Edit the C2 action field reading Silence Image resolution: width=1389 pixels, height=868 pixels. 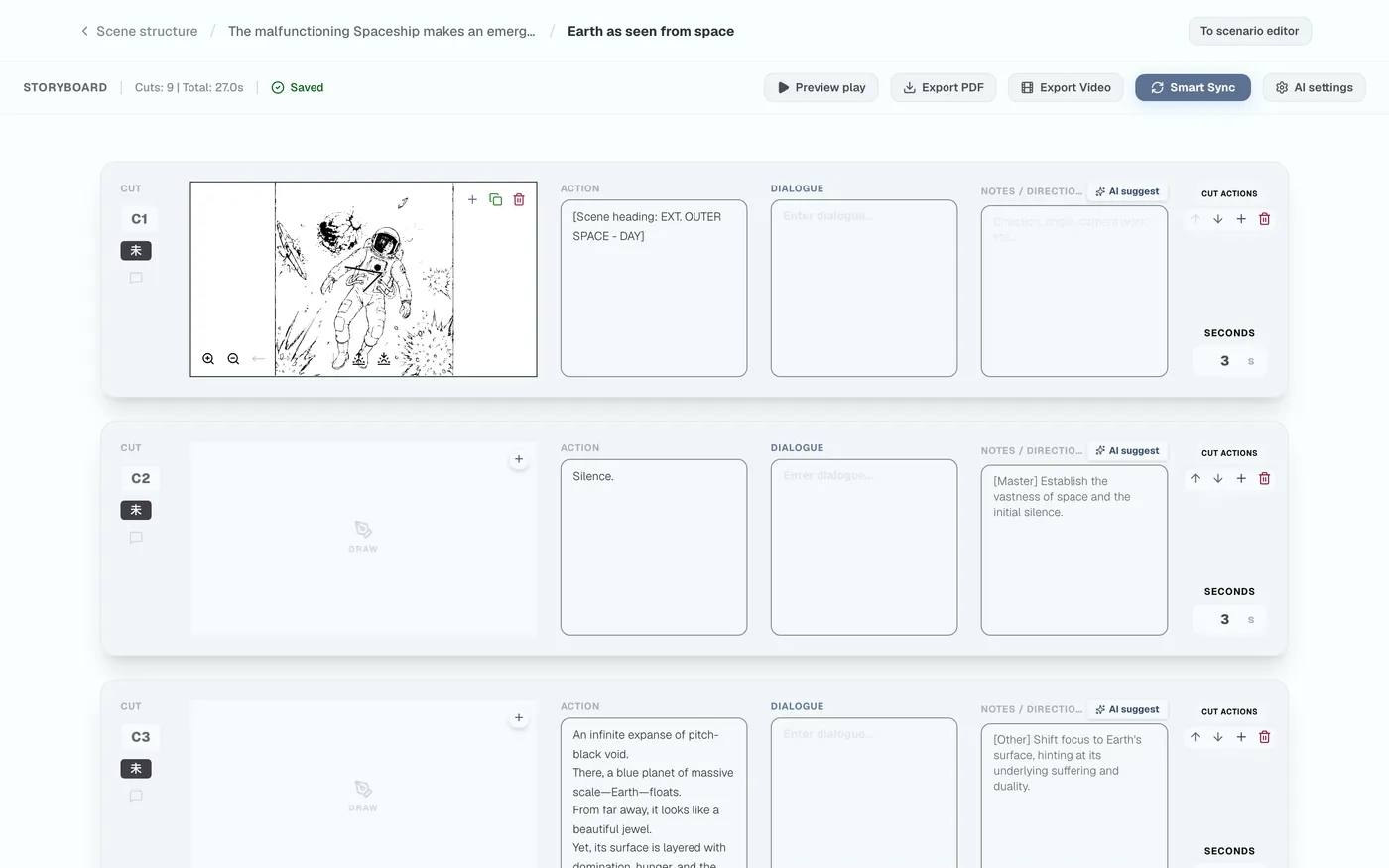[654, 548]
